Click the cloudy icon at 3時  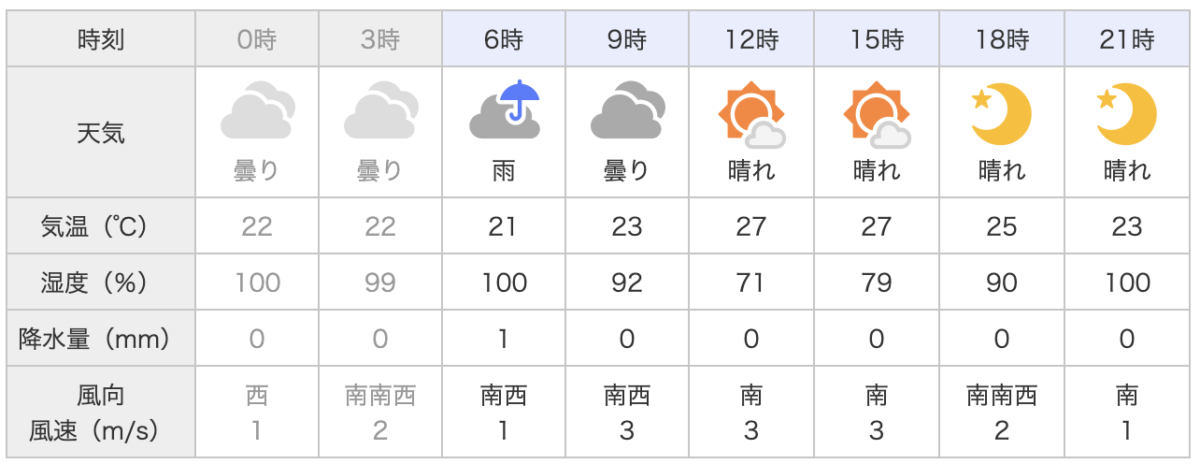(381, 112)
